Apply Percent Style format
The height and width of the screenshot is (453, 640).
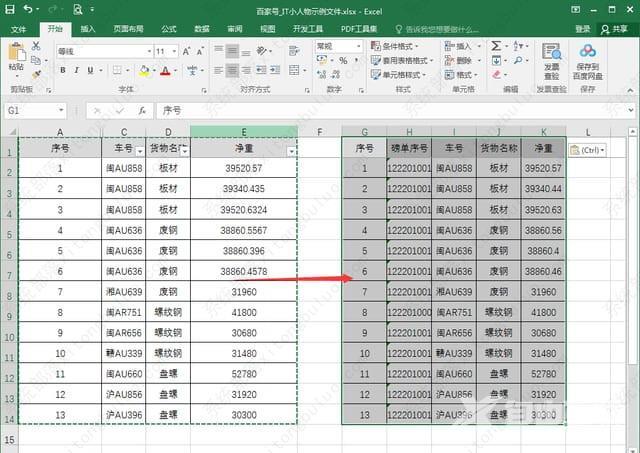pos(343,61)
